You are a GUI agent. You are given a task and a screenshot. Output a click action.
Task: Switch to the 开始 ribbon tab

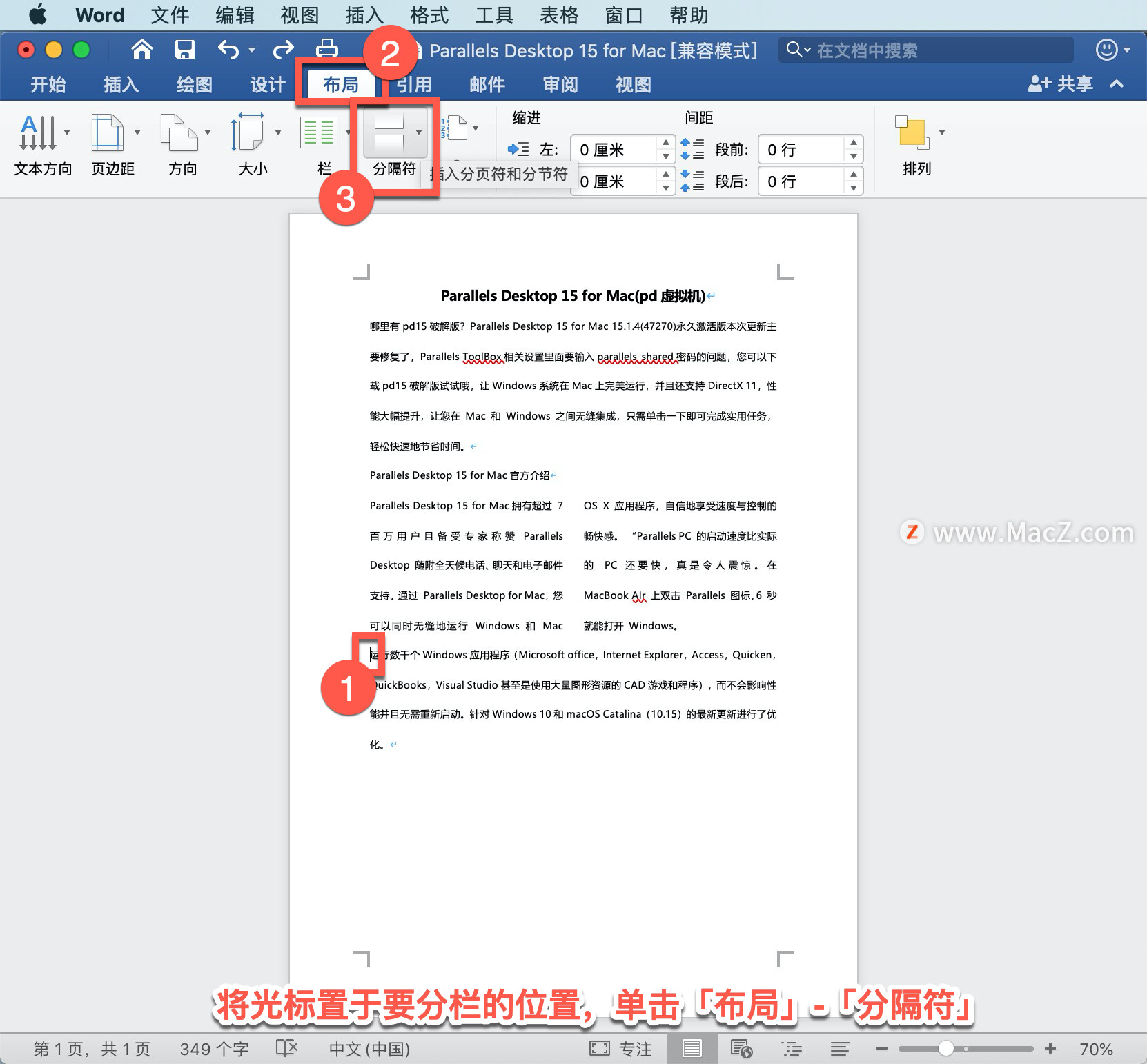48,84
